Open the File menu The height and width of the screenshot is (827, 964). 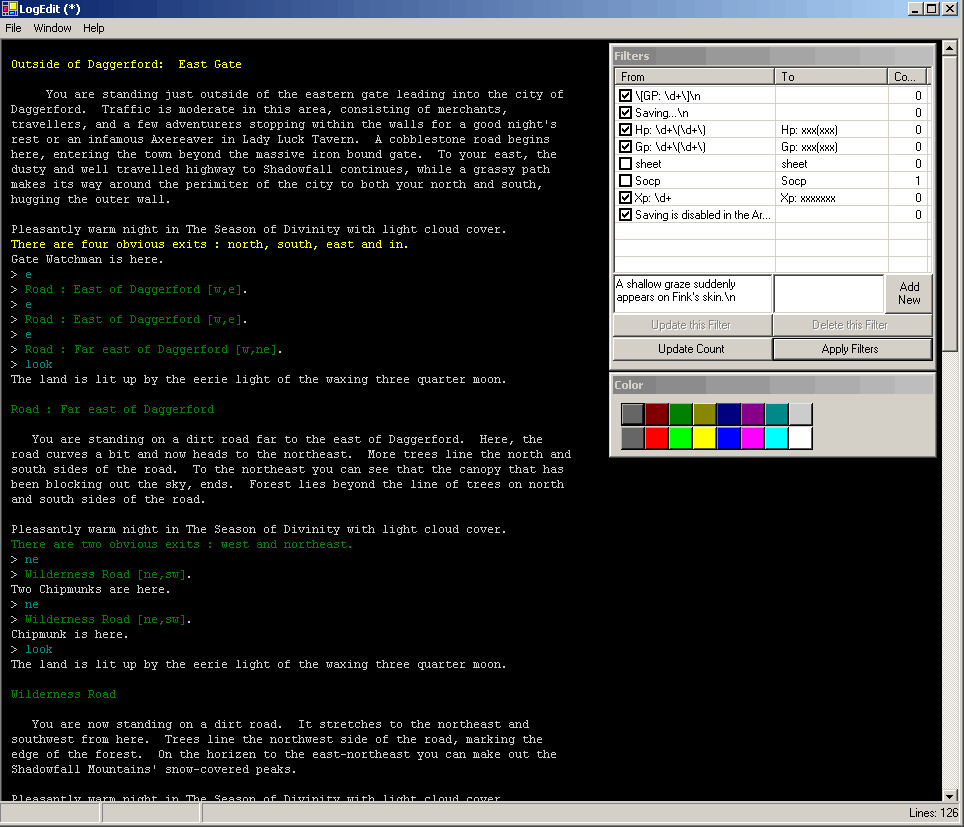13,28
